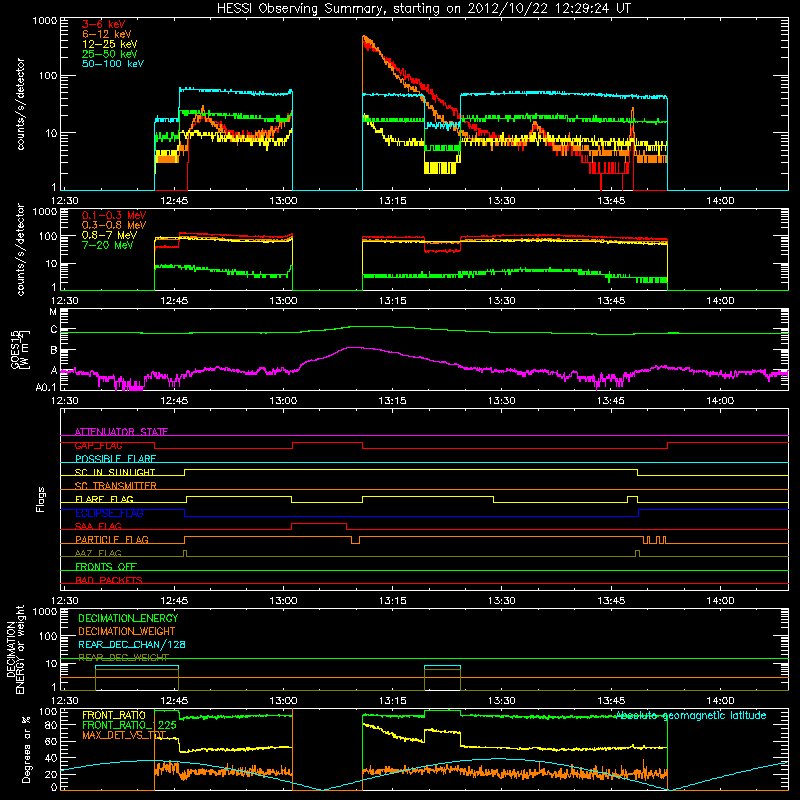This screenshot has width=800, height=800.
Task: Click the 6-12 keV legend label
Action: pos(107,34)
